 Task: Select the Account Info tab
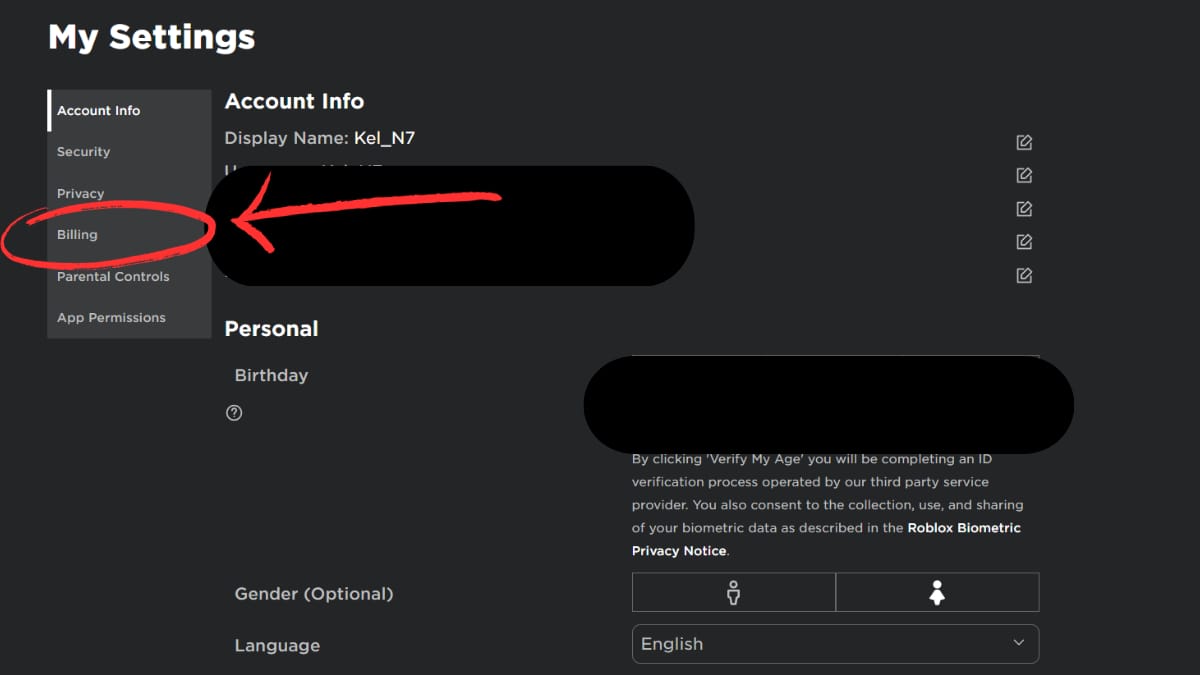[99, 110]
